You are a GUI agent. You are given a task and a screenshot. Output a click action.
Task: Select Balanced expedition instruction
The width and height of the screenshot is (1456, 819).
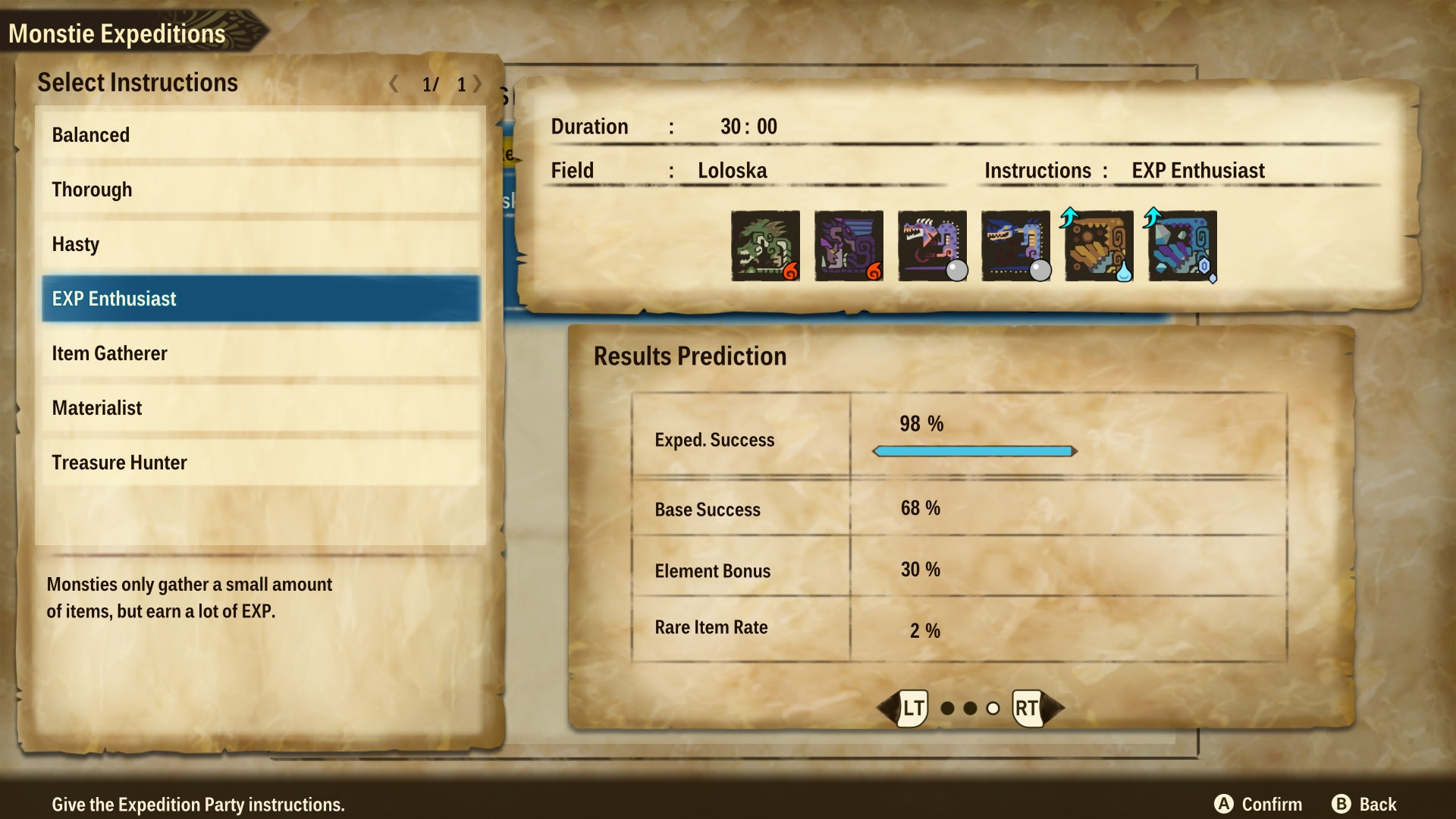point(261,134)
